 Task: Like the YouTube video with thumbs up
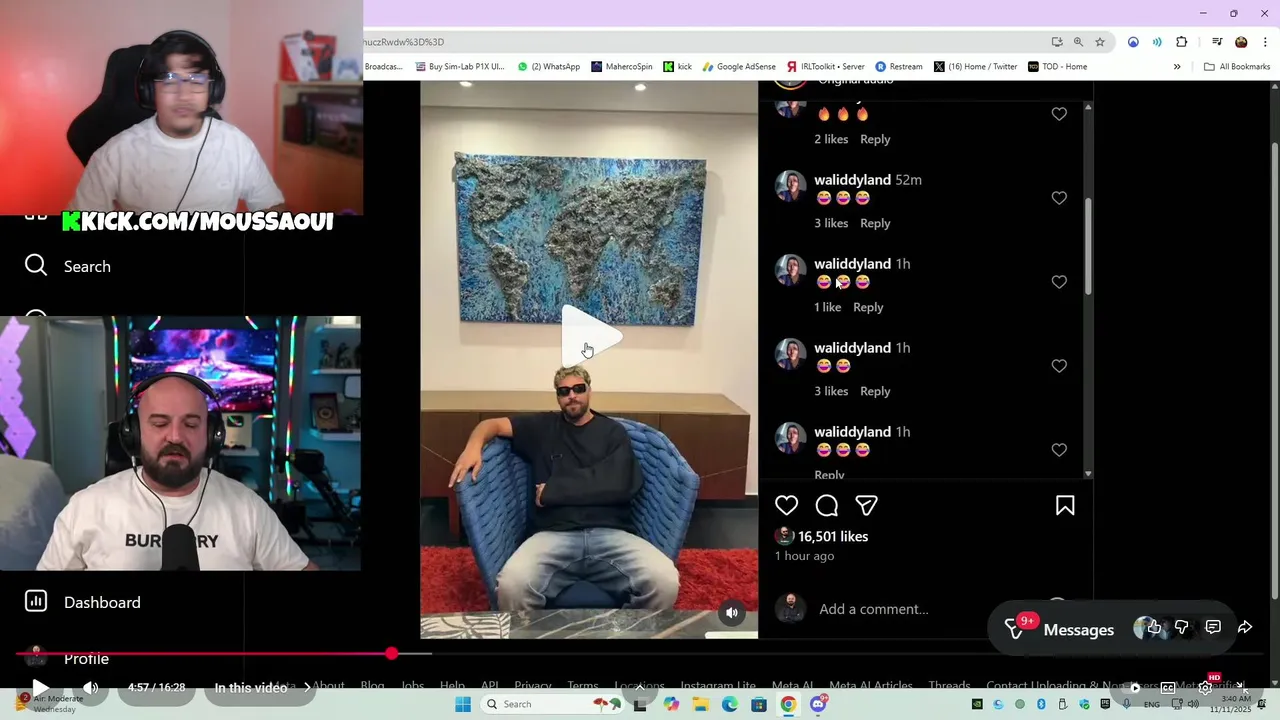click(x=1154, y=628)
